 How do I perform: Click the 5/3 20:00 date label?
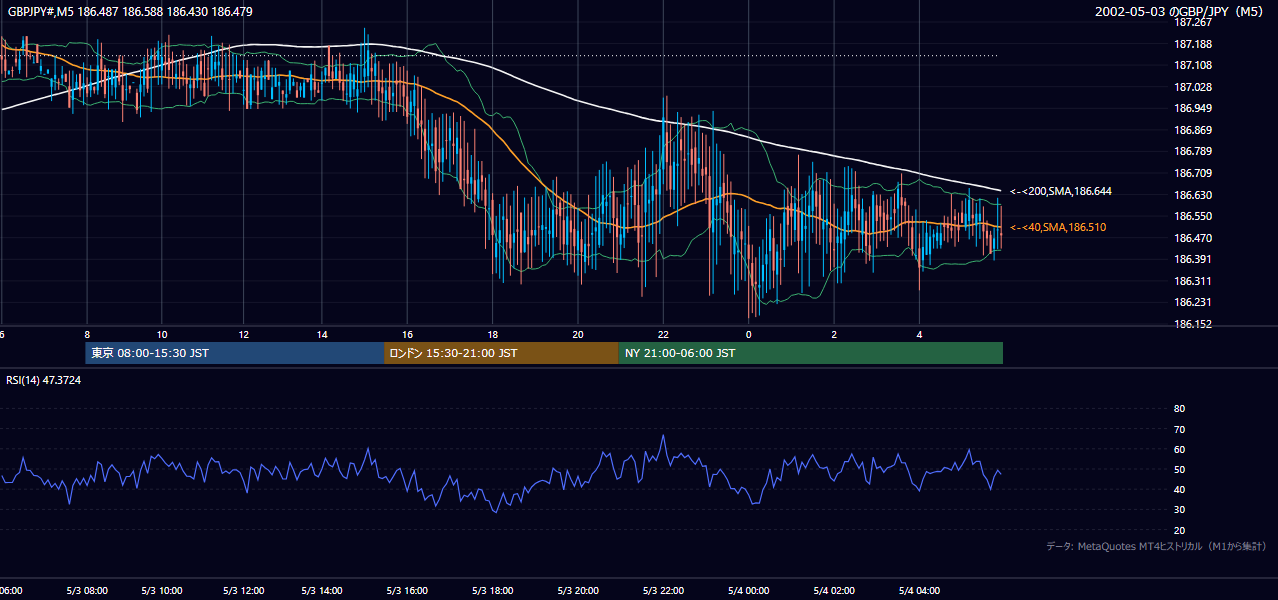pyautogui.click(x=577, y=590)
